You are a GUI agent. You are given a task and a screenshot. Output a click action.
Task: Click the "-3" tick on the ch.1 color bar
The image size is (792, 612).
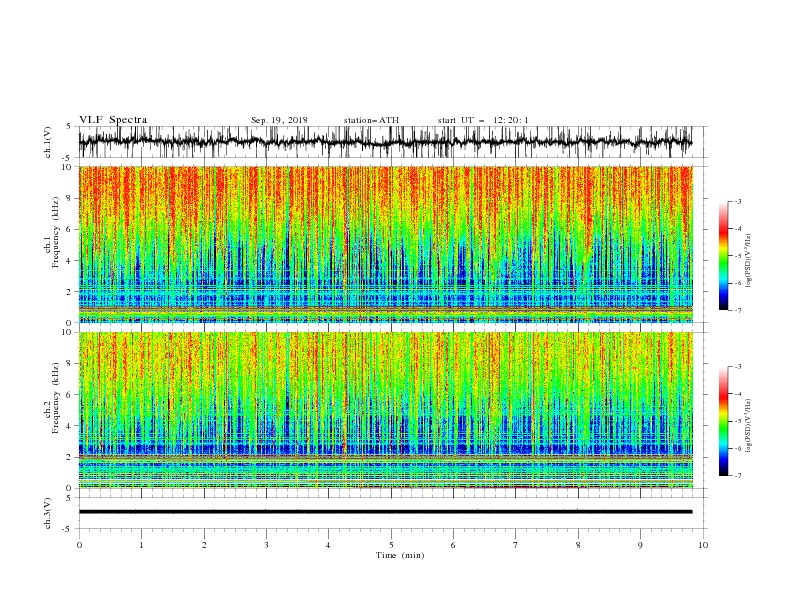(x=737, y=201)
